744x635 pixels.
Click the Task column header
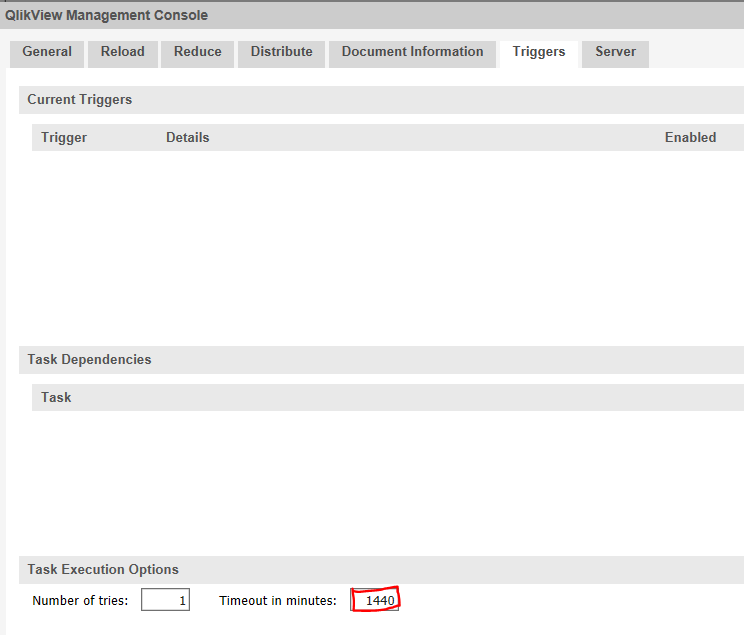[x=56, y=398]
